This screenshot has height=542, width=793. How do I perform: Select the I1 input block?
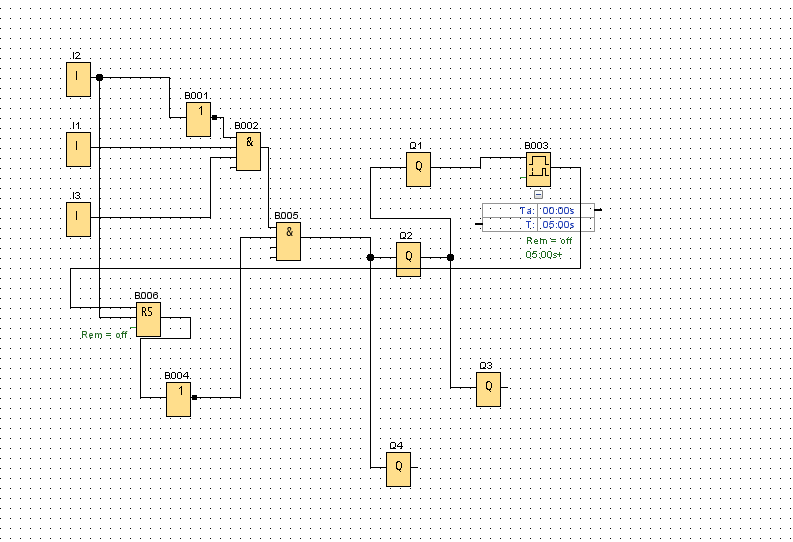[x=78, y=149]
